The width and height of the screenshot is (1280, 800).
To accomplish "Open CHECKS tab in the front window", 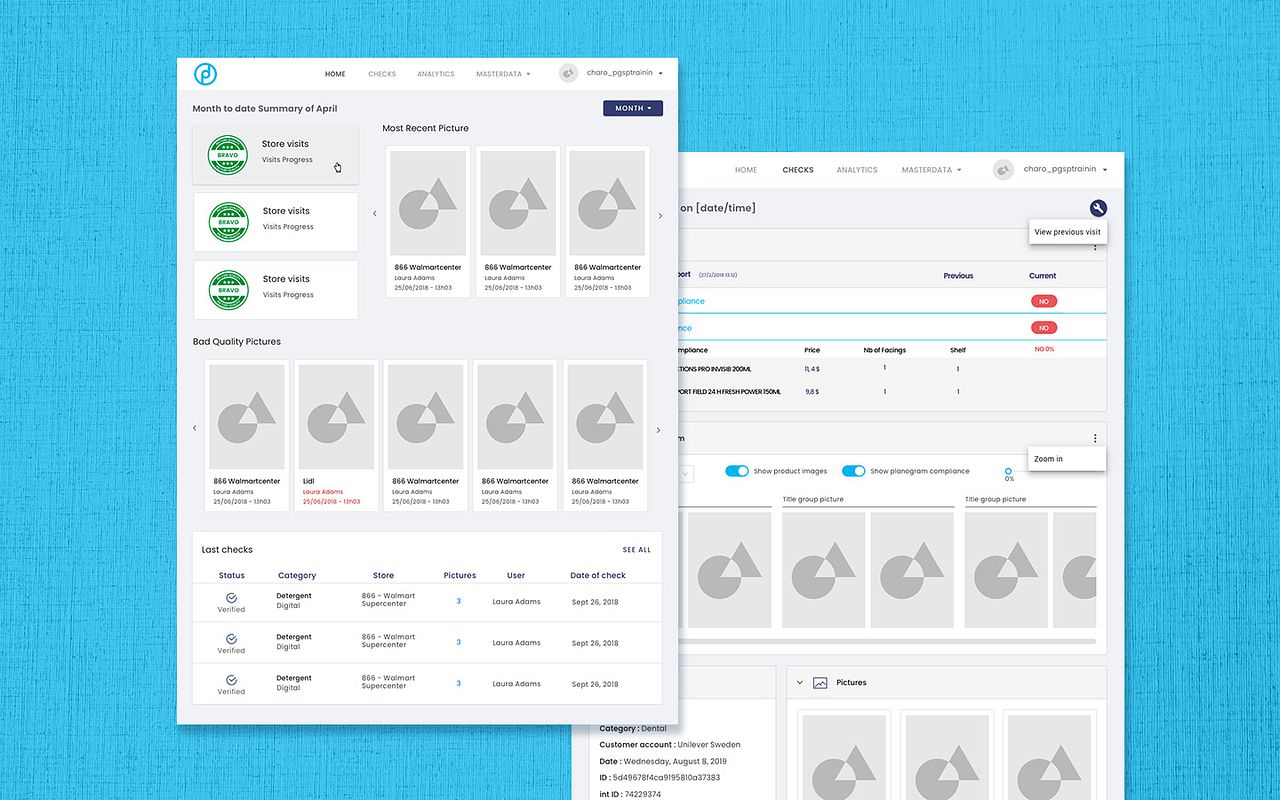I will coord(382,74).
